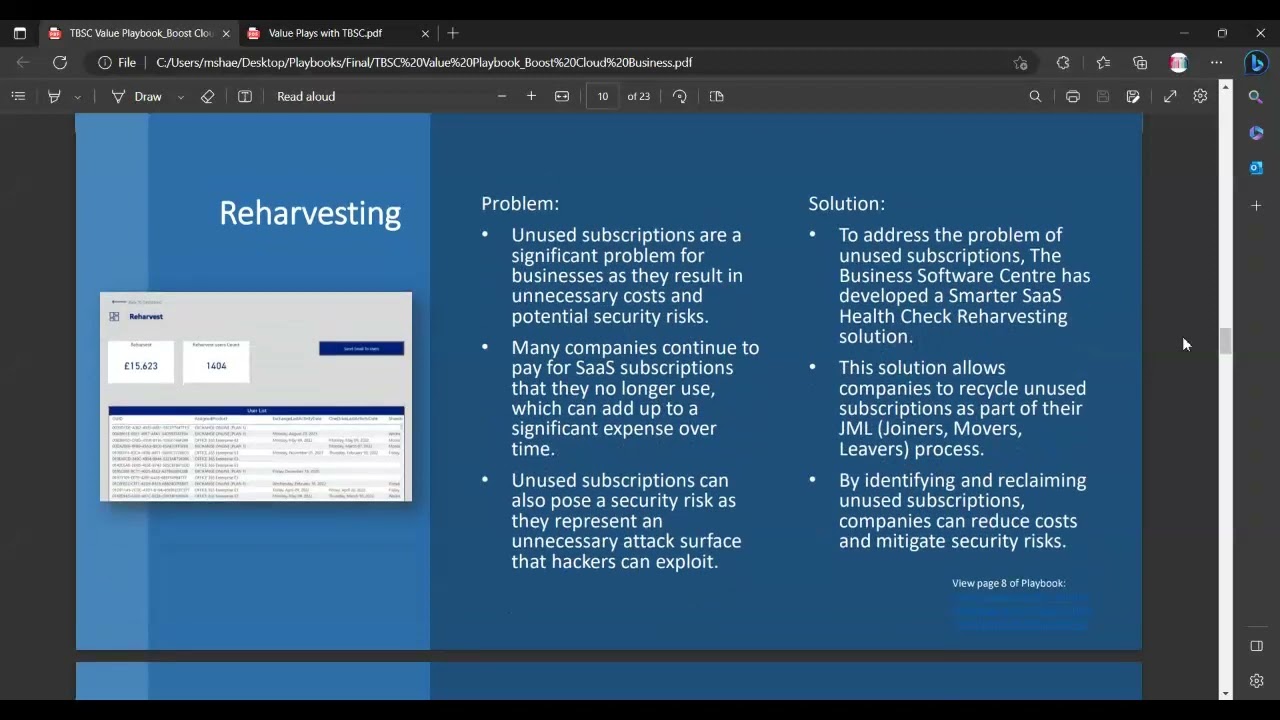Open the PDF table of contents
Image resolution: width=1280 pixels, height=720 pixels.
coord(18,96)
